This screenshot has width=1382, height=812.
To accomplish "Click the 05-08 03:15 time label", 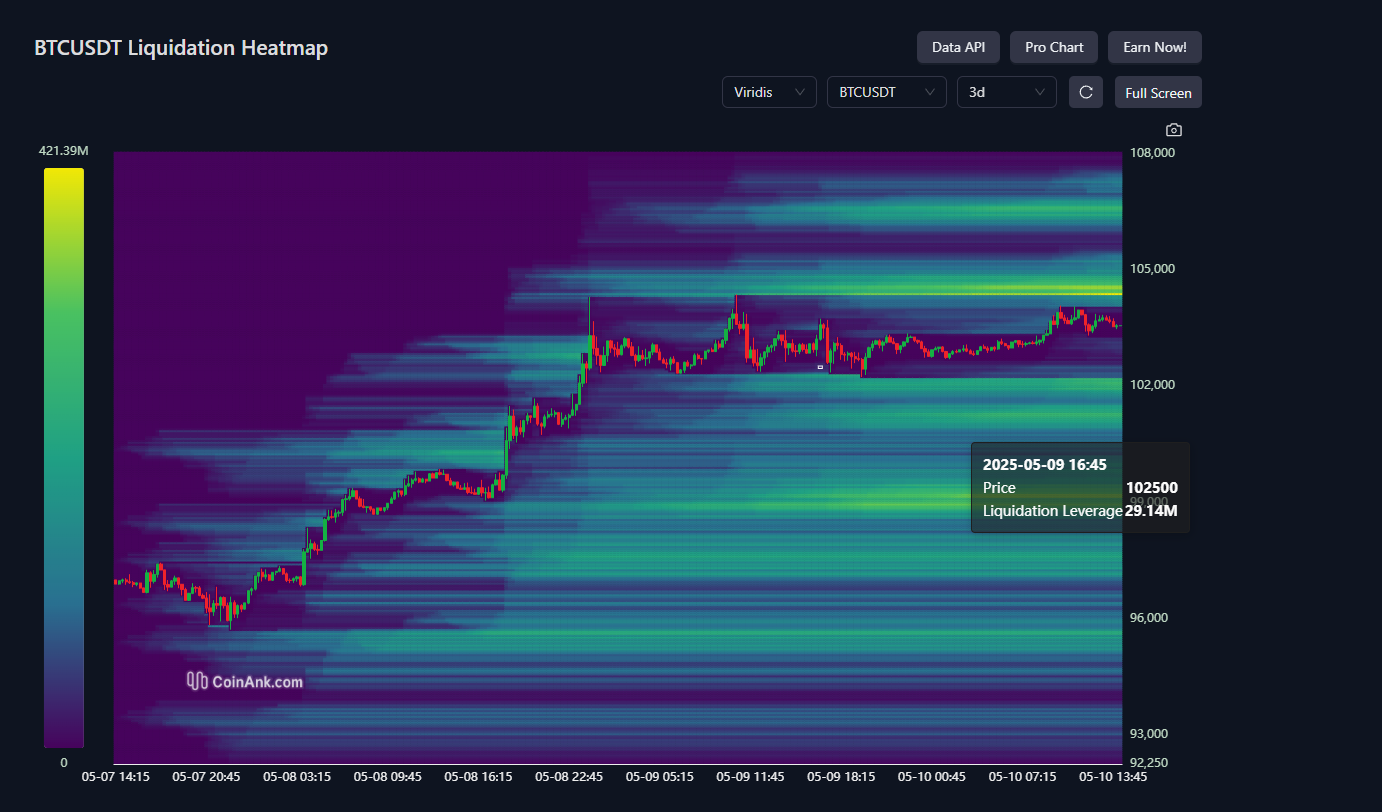I will (297, 776).
